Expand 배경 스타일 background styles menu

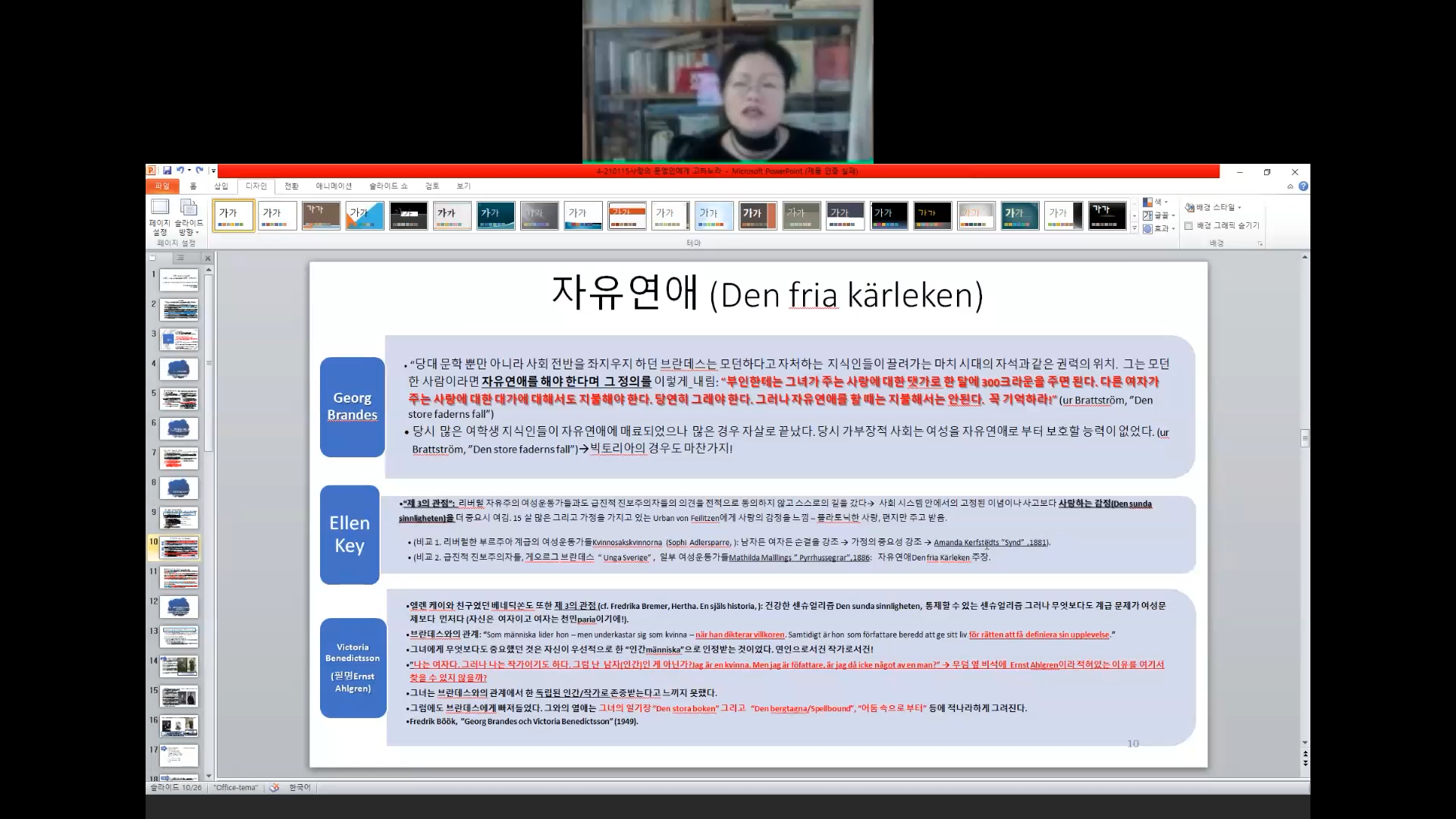(x=1213, y=207)
